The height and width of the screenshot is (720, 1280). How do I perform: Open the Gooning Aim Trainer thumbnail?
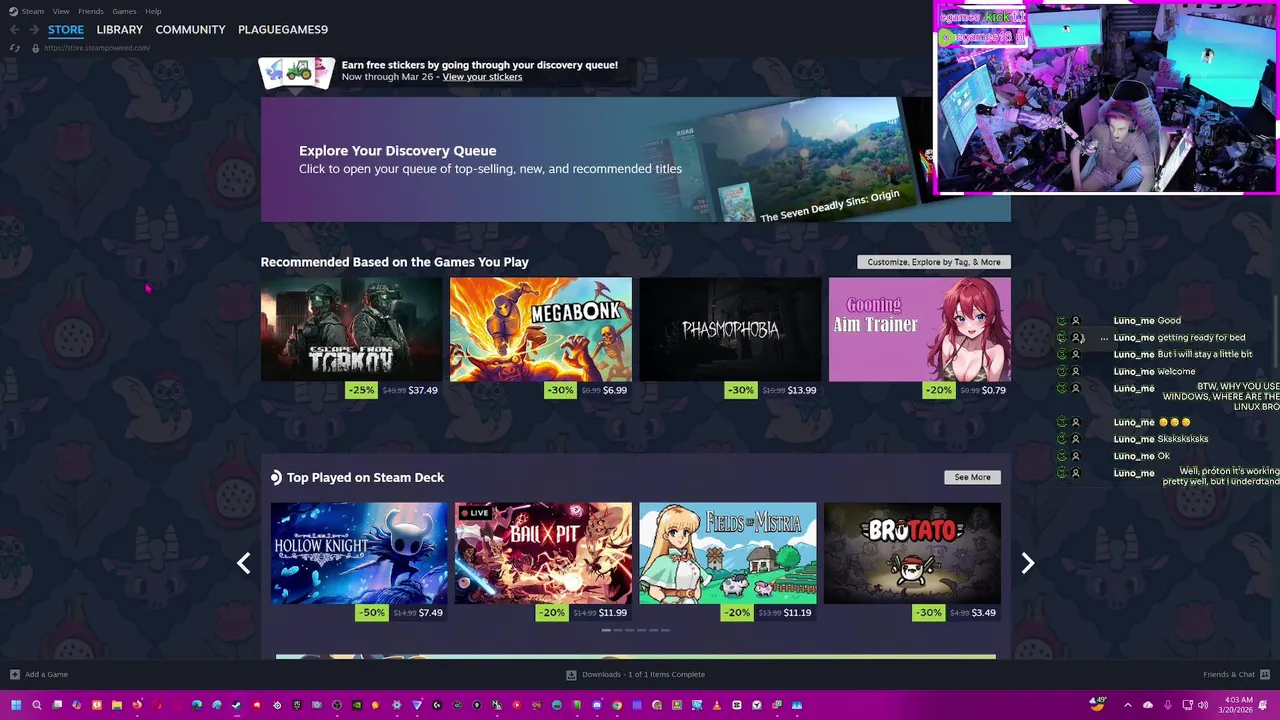pyautogui.click(x=920, y=329)
